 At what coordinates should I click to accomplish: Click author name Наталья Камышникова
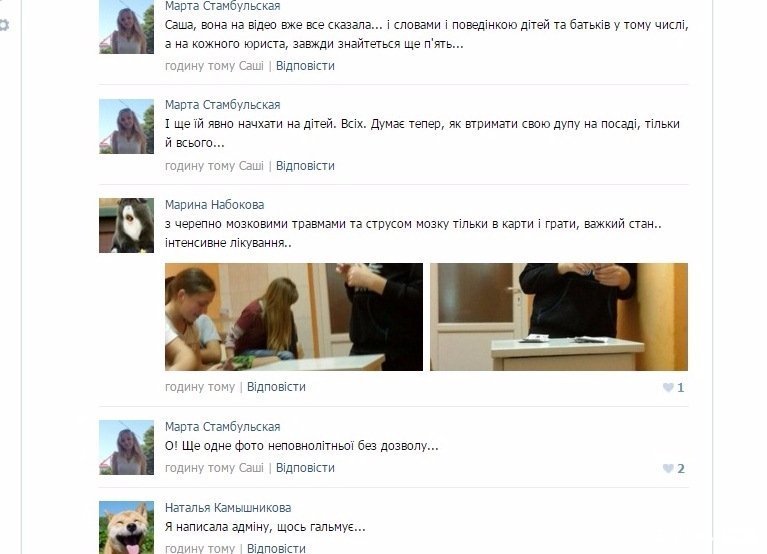coord(228,508)
